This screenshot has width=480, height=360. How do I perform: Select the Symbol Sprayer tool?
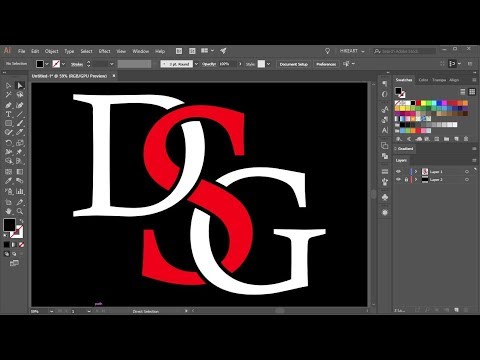click(x=9, y=191)
